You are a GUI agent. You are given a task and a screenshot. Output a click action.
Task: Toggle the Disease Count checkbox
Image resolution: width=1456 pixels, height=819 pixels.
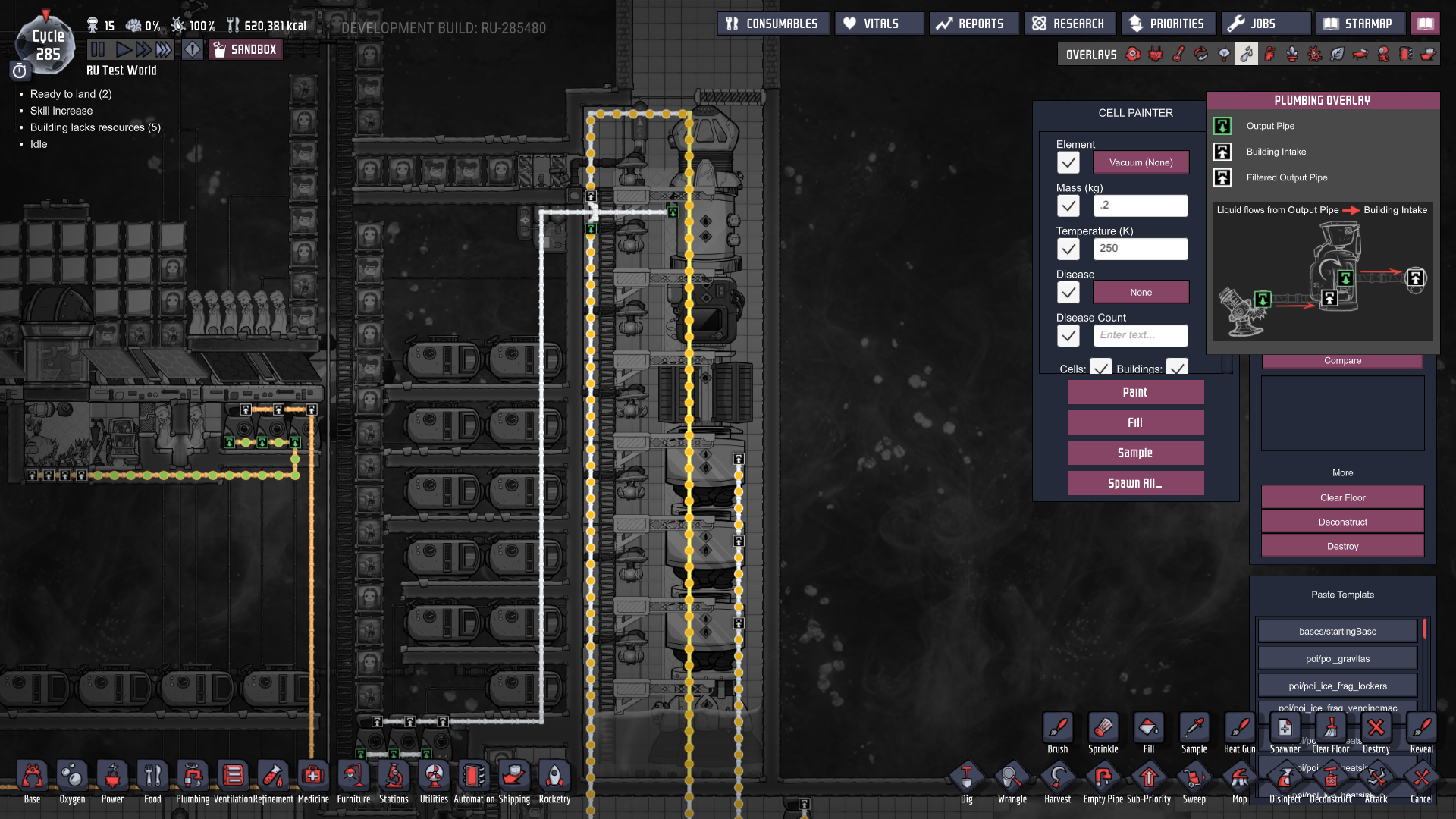(x=1068, y=335)
